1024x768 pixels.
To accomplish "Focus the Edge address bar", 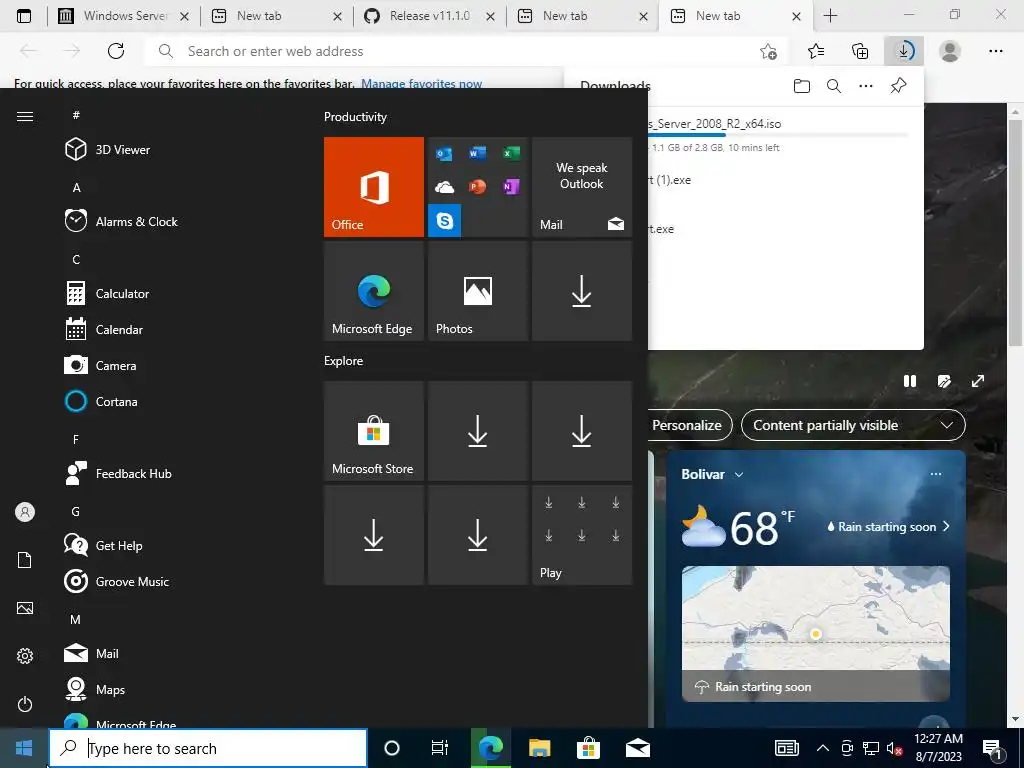I will [451, 51].
